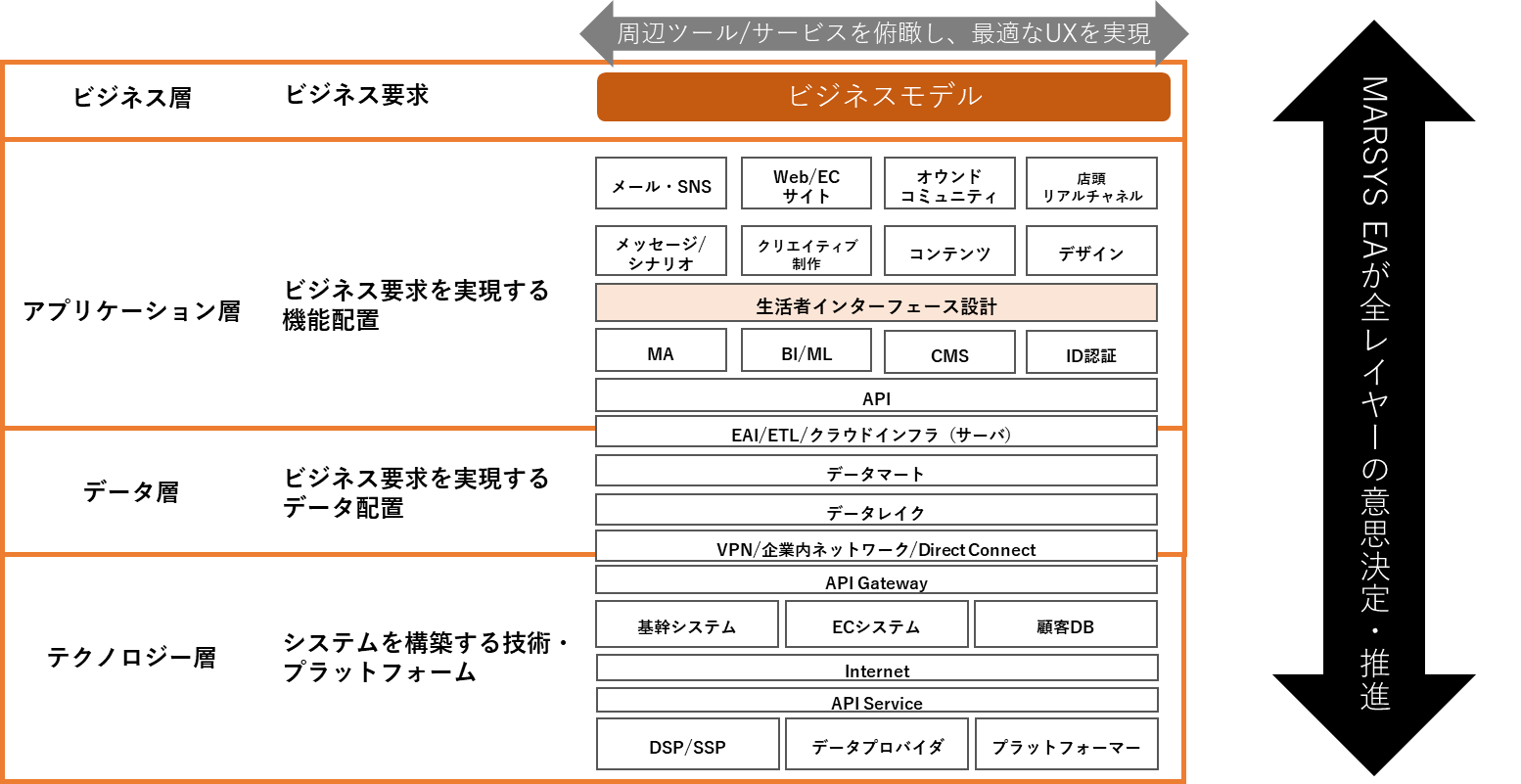This screenshot has width=1521, height=784.
Task: Select the コンテンツ box
Action: coord(948,252)
